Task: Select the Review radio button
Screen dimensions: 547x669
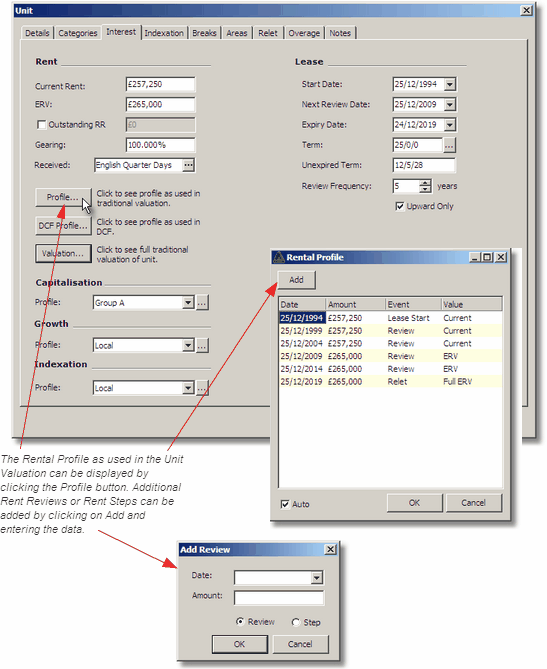Action: click(240, 622)
